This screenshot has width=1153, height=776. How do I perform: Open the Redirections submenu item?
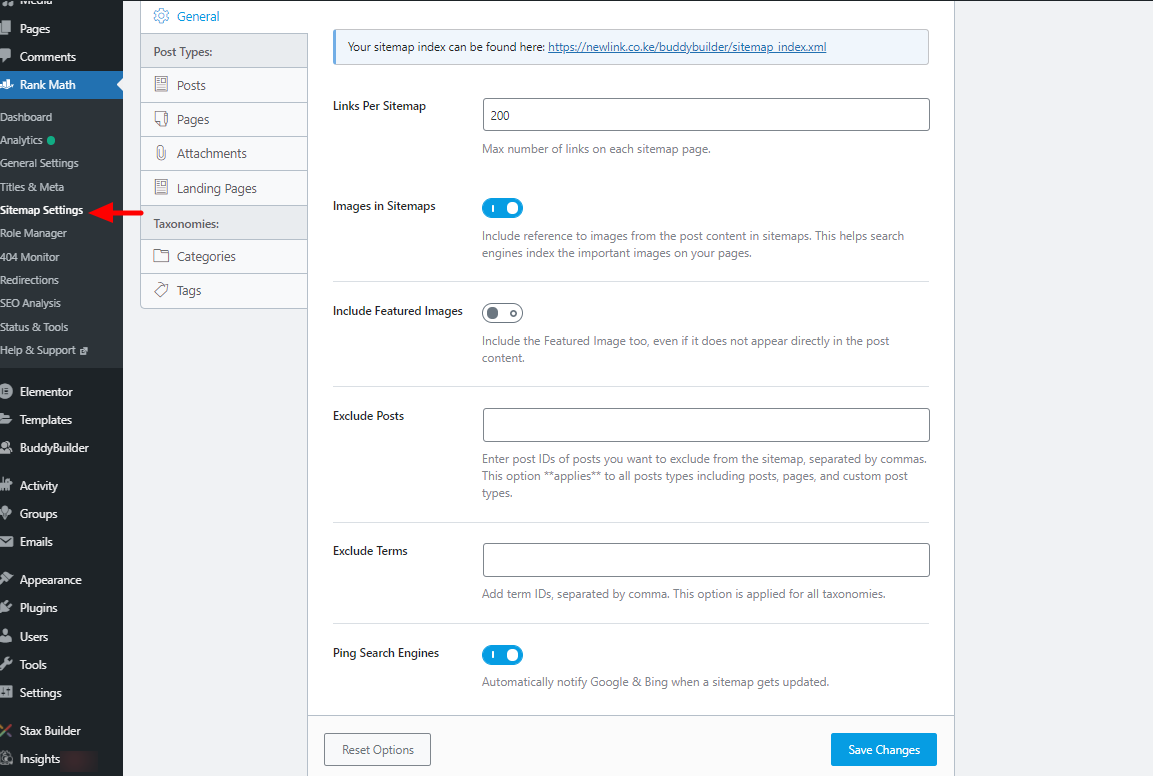click(x=30, y=280)
